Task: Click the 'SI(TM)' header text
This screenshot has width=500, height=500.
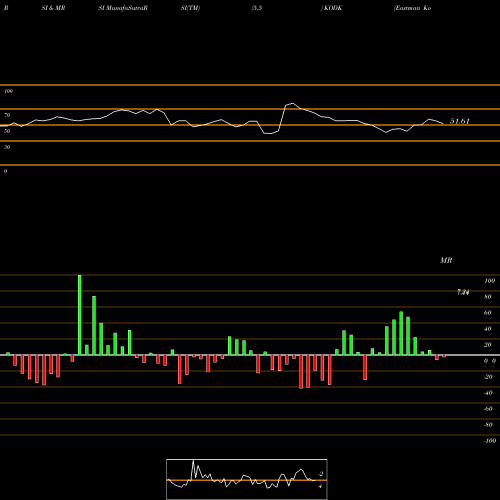Action: [190, 8]
